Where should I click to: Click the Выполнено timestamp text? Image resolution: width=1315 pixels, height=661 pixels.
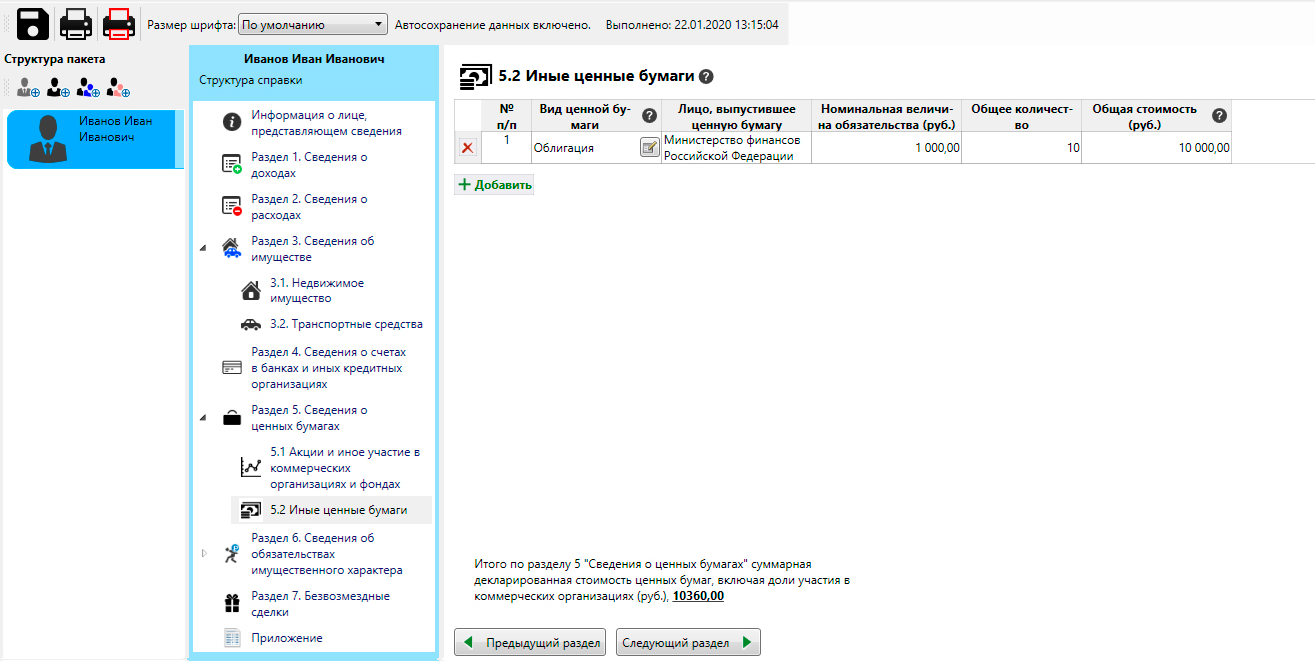click(692, 24)
